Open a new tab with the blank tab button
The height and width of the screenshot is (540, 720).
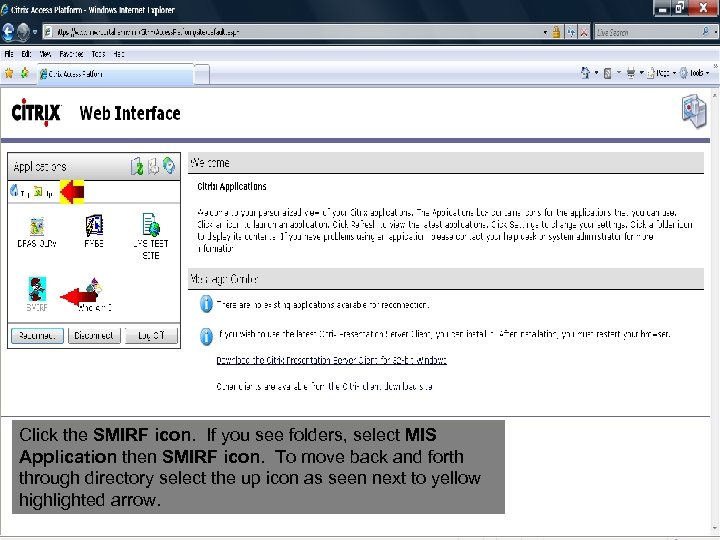pos(202,74)
